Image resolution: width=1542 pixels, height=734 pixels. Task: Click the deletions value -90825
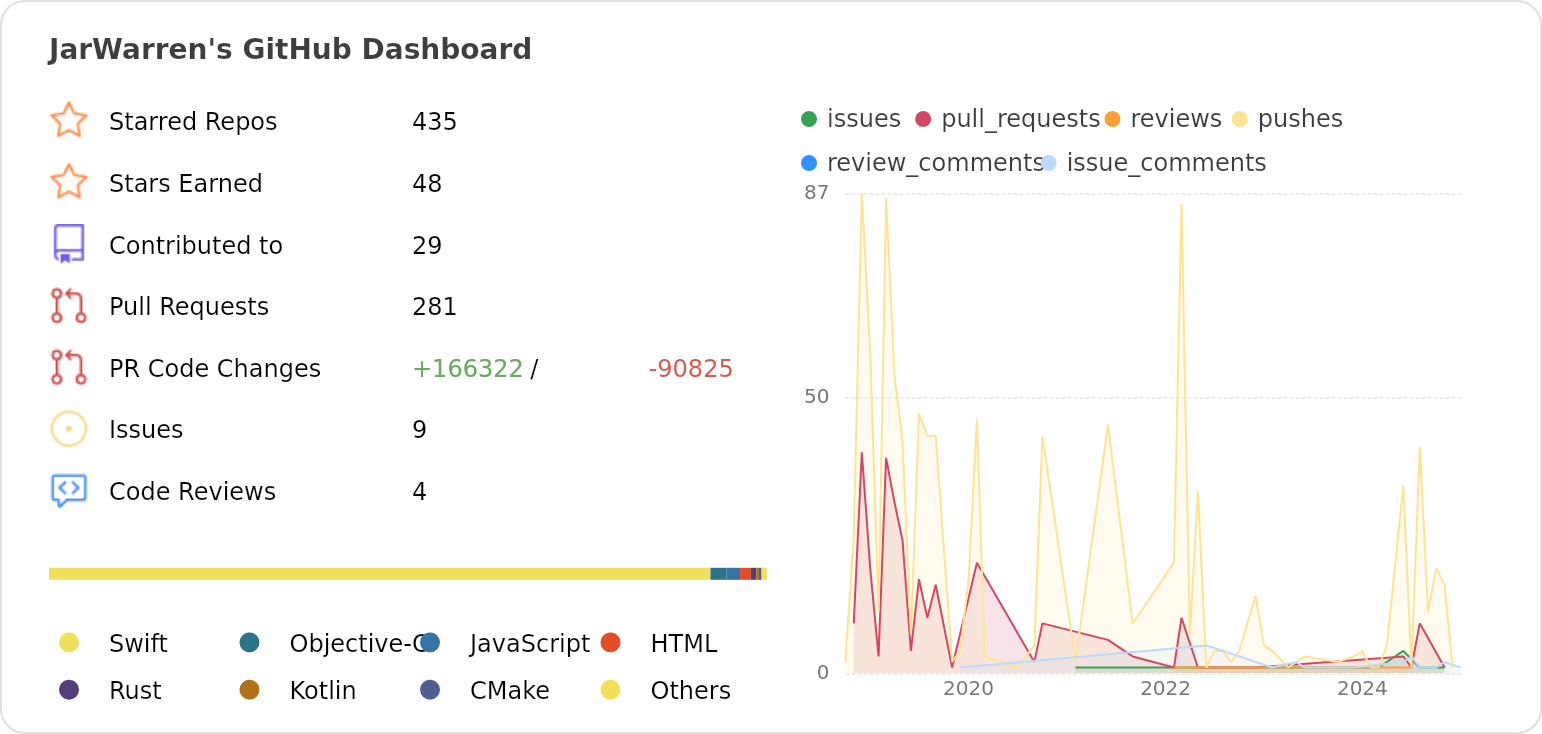[x=691, y=369]
